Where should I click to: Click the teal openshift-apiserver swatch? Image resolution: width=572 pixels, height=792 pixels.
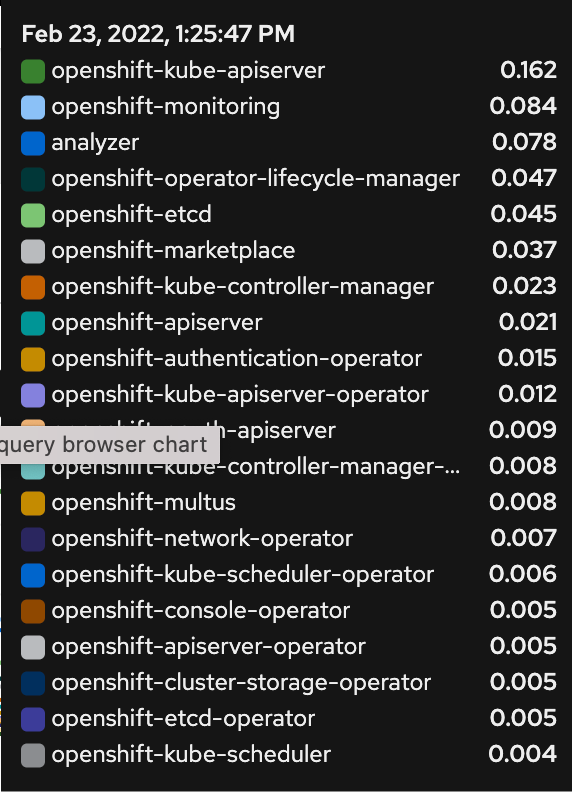33,323
